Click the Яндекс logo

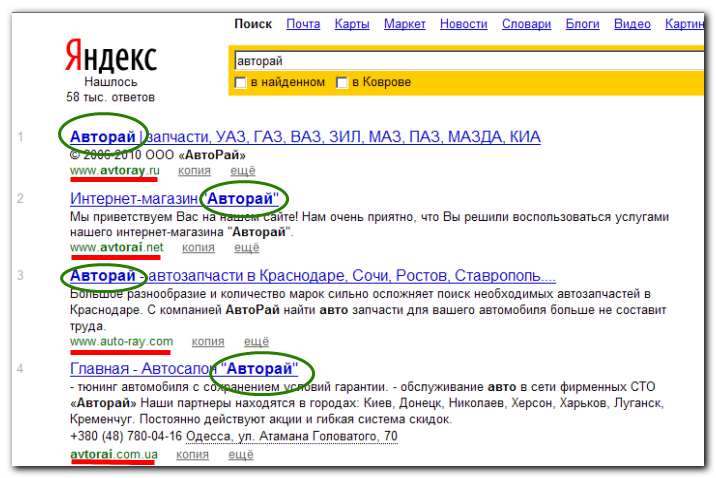tap(111, 55)
